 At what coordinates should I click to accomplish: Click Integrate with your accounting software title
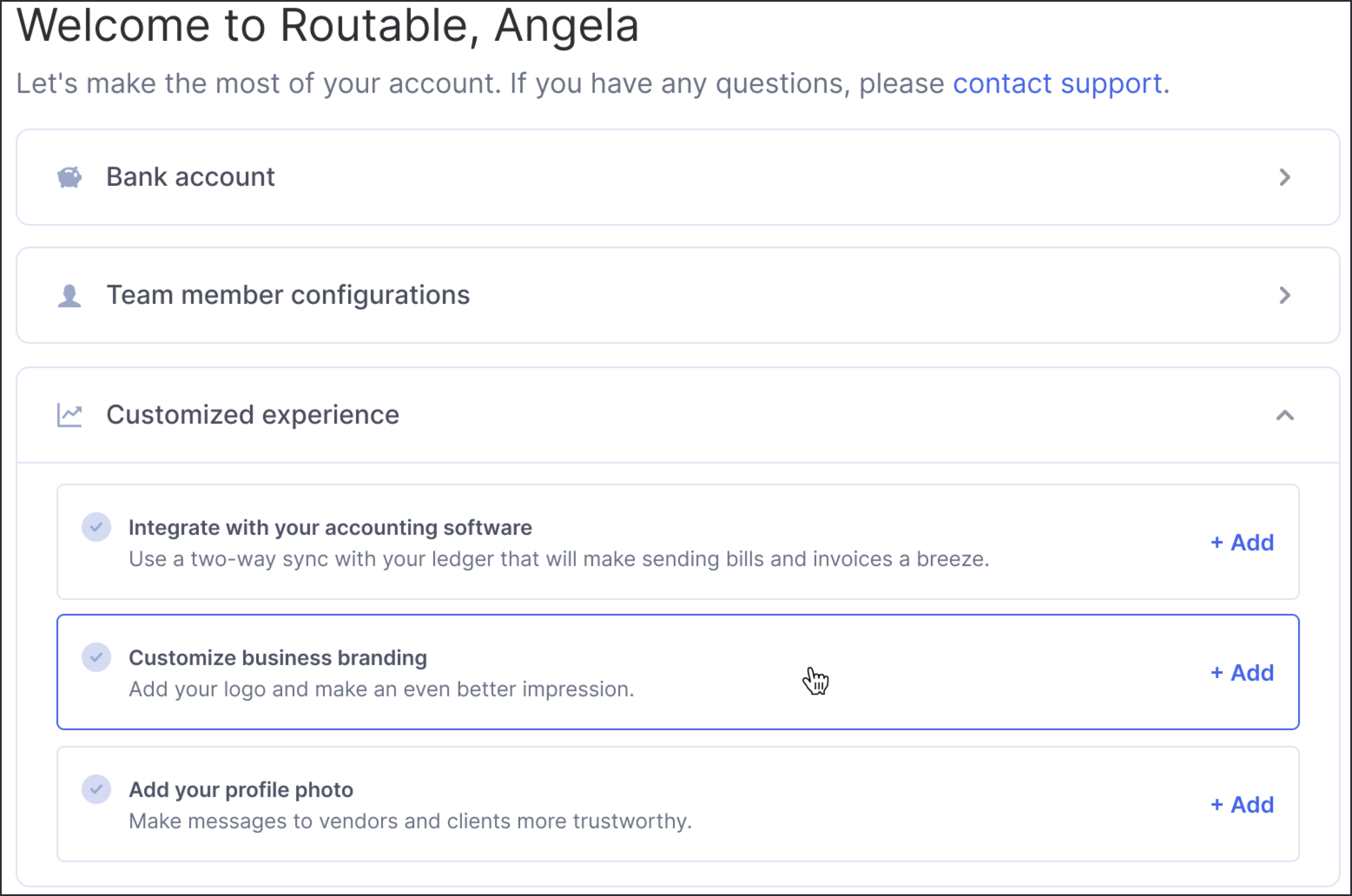[x=330, y=527]
